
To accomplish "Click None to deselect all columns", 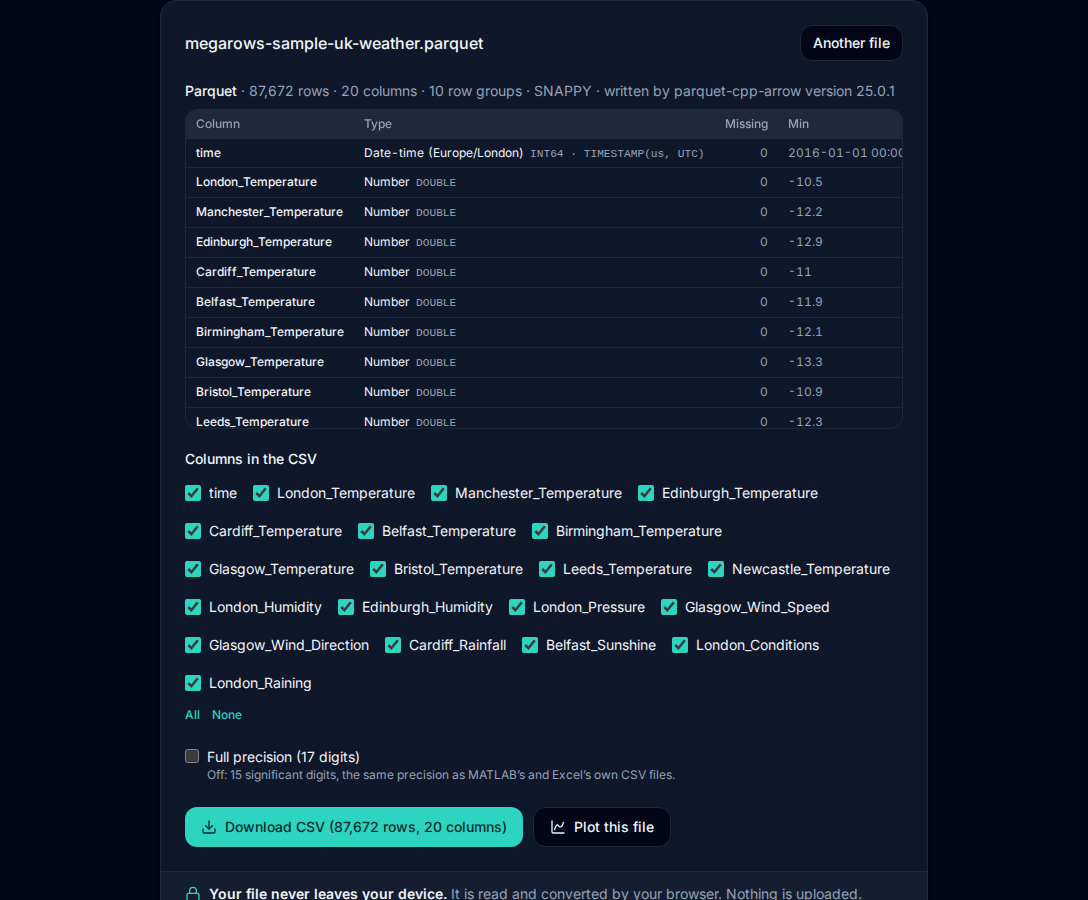I will [227, 715].
